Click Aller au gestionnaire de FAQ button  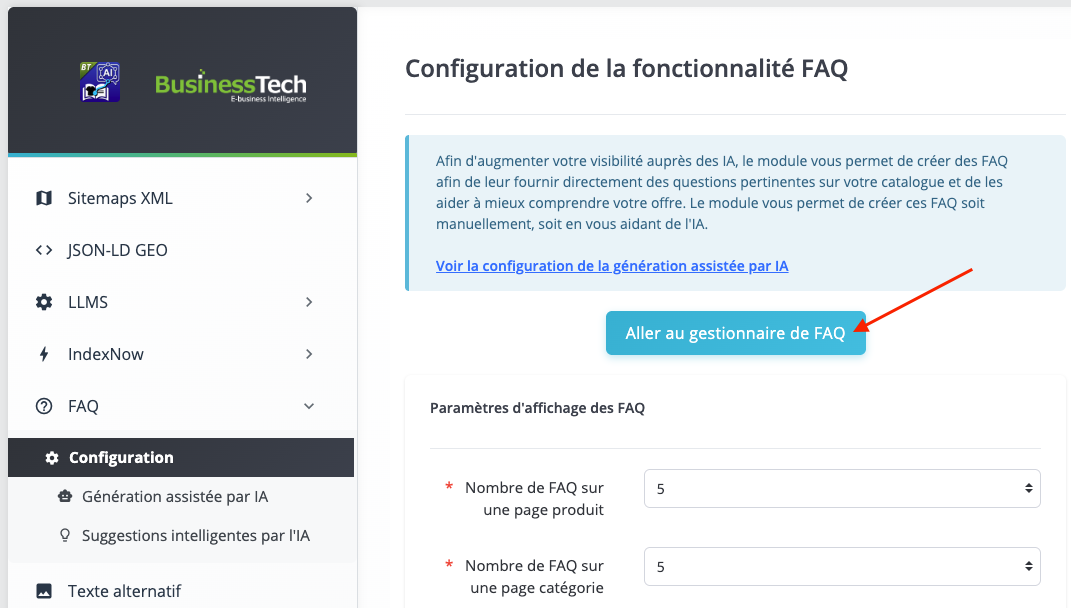735,334
